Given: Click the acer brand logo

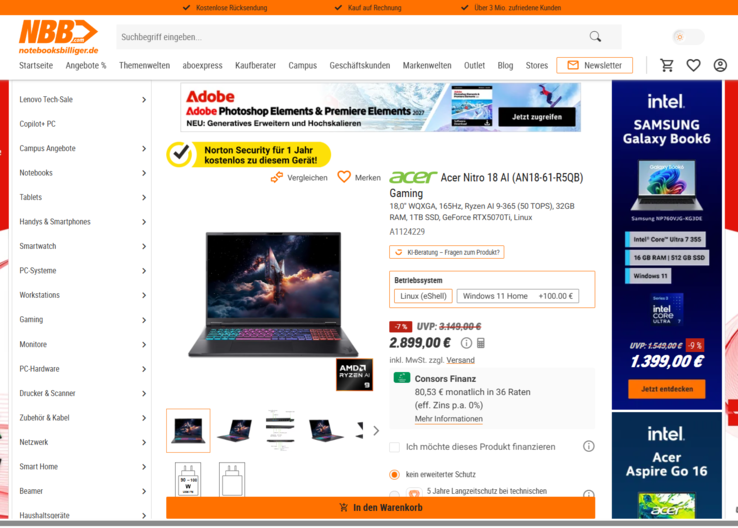Looking at the screenshot, I should (413, 177).
